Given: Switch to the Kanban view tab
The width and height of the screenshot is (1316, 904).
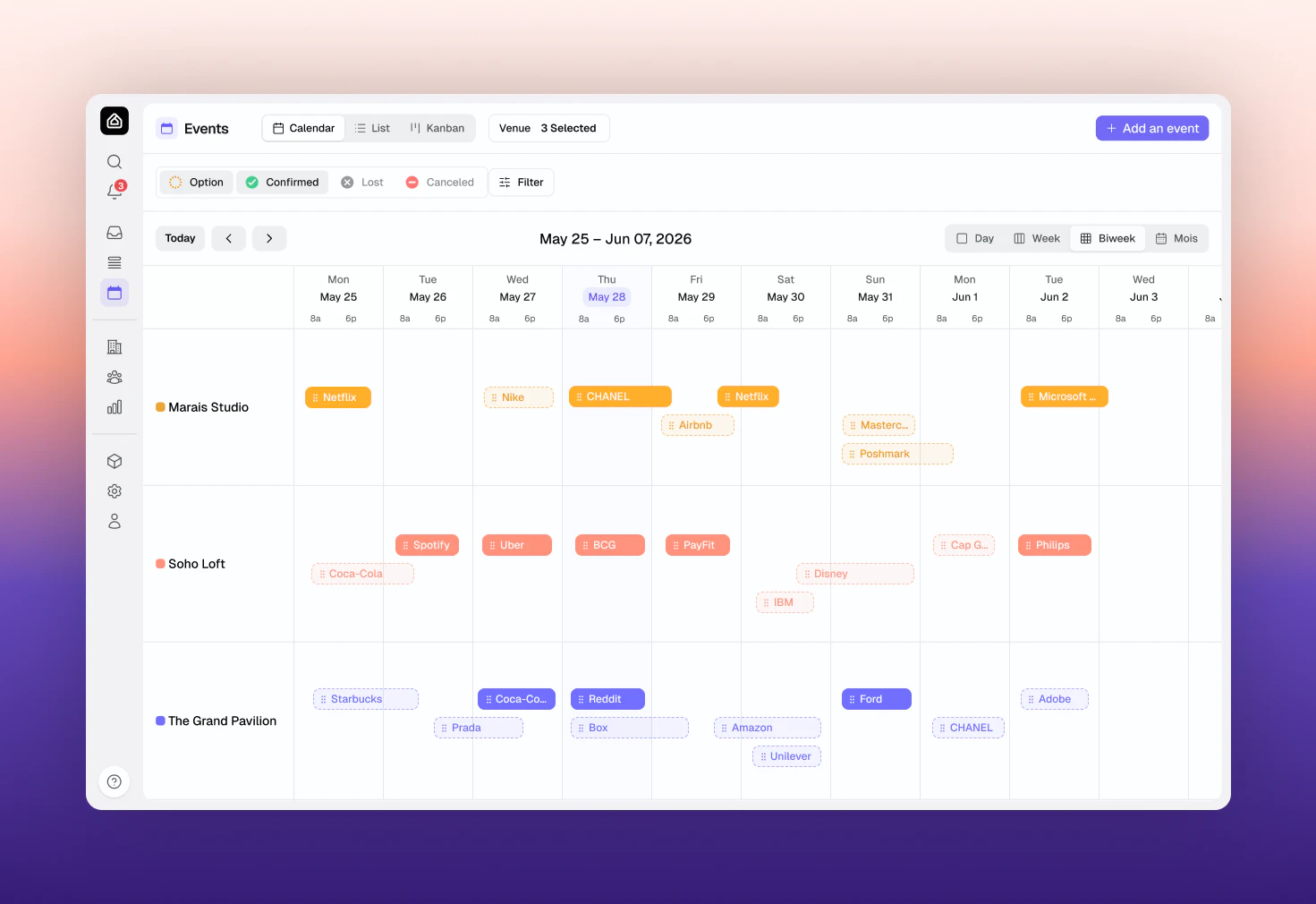Looking at the screenshot, I should [x=437, y=128].
